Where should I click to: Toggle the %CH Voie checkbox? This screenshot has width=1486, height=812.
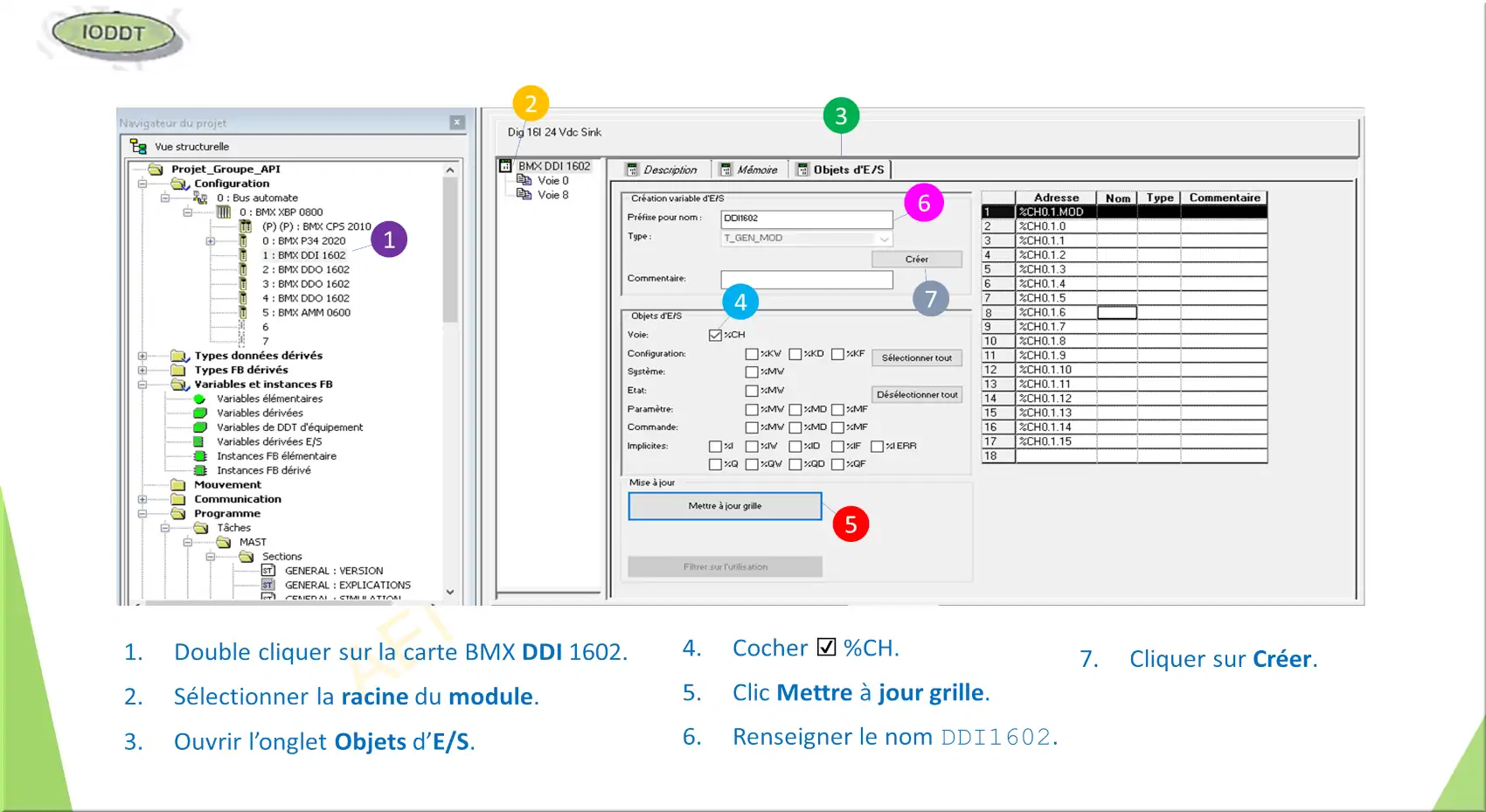[715, 335]
